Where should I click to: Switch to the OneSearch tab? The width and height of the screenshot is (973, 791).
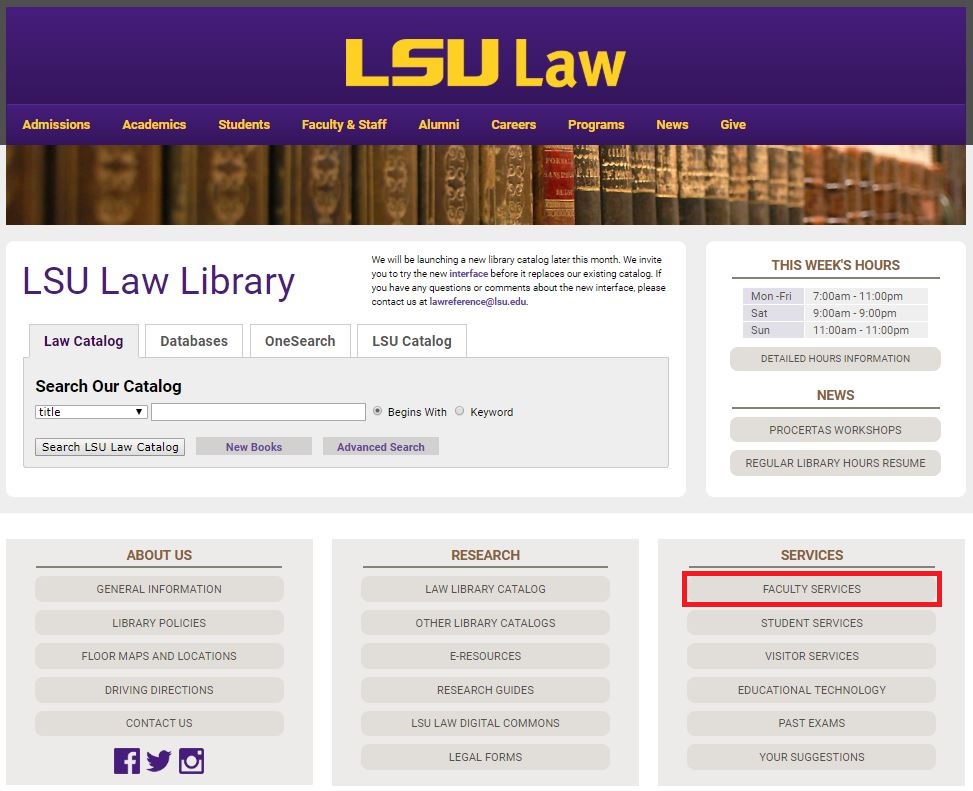click(300, 341)
